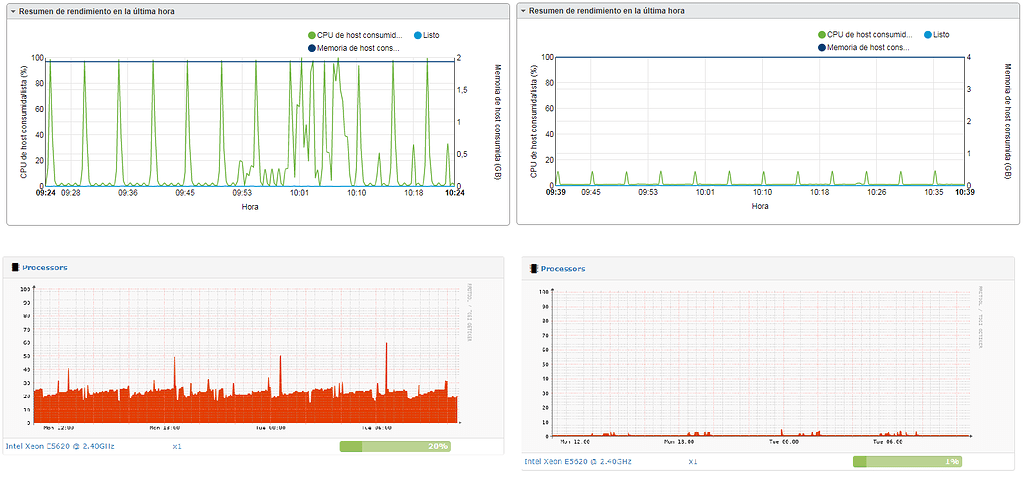
Task: Click the 10:24 end time label
Action: tap(454, 193)
